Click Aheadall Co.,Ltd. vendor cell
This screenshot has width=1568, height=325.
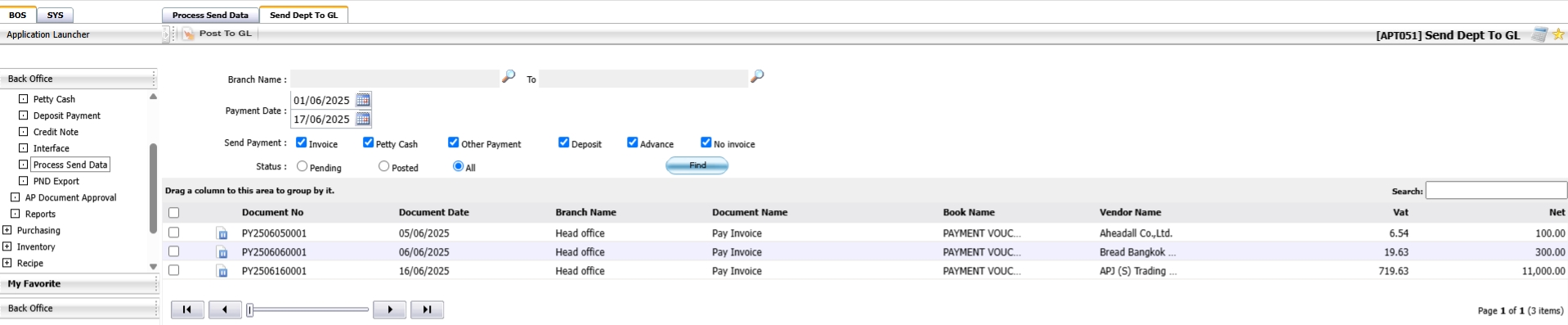[1136, 233]
